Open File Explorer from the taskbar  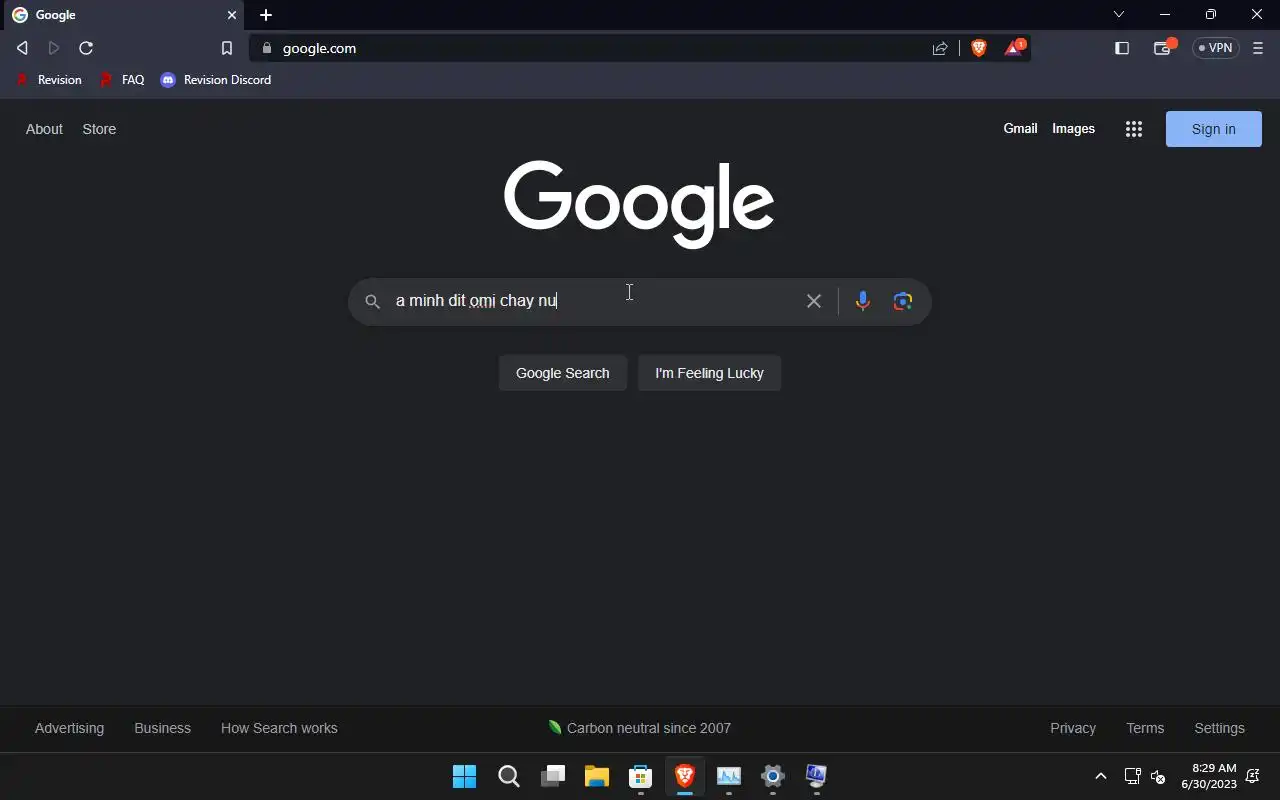(597, 776)
